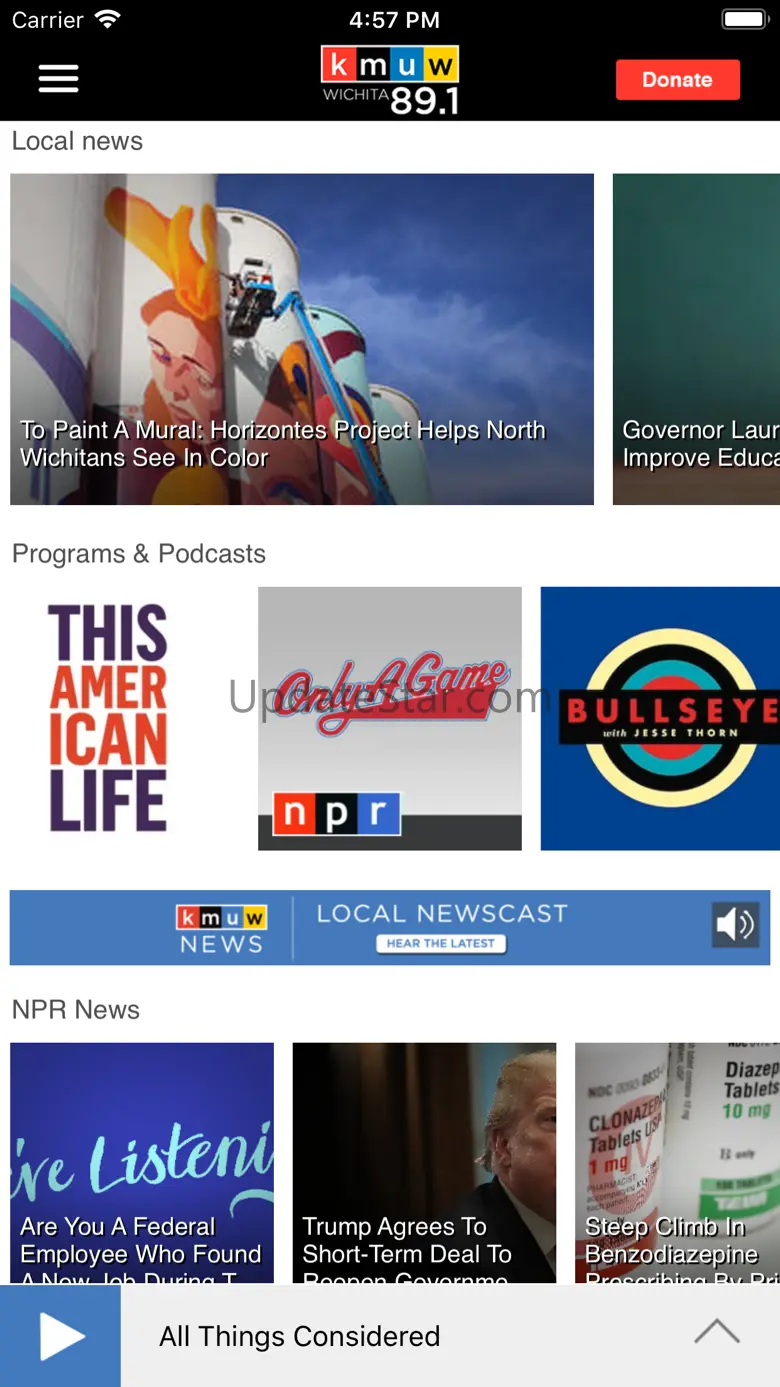Open the Governor education story card
Screen dimensions: 780x1387
pos(696,339)
